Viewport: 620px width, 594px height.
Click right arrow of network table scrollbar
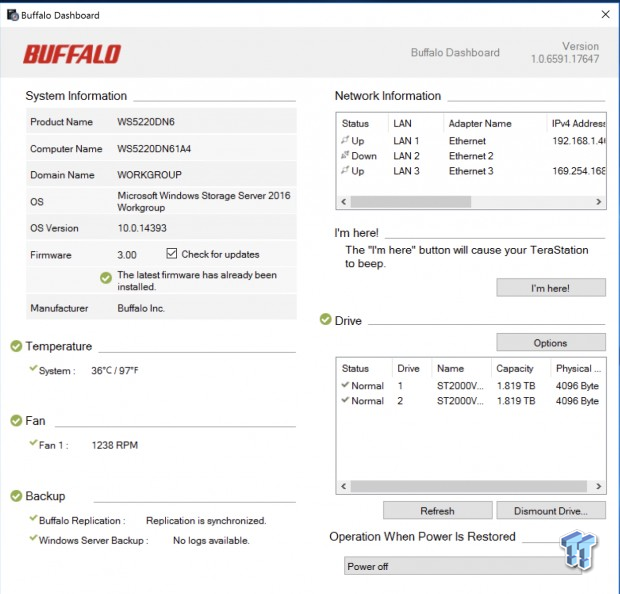(599, 202)
